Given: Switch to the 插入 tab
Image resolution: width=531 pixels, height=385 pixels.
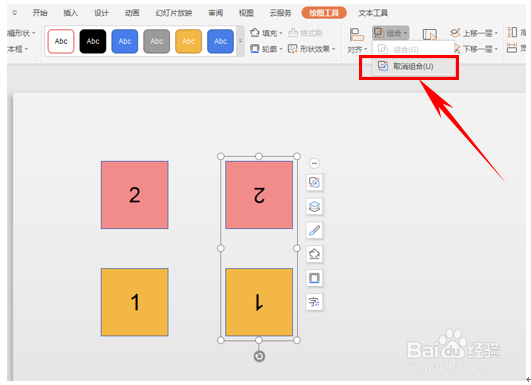Looking at the screenshot, I should pos(70,13).
